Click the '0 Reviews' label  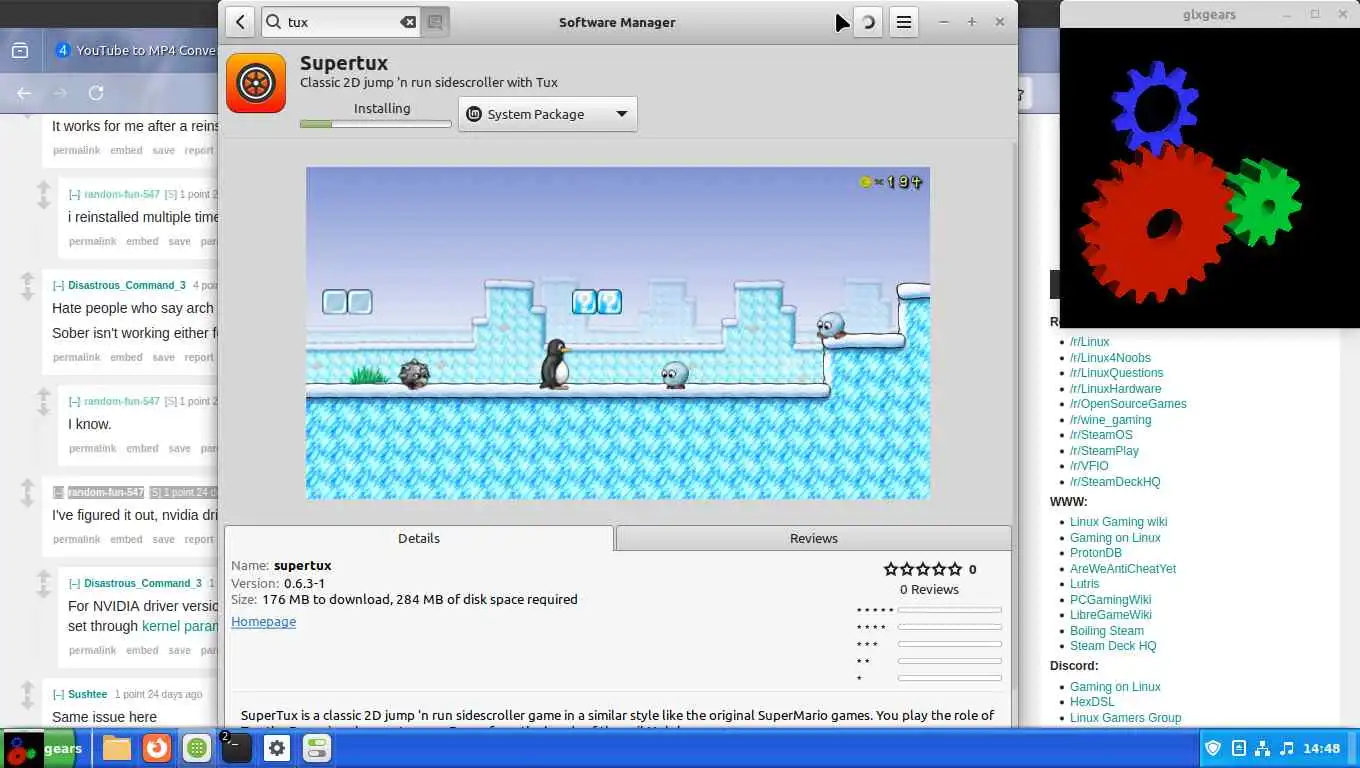tap(929, 589)
